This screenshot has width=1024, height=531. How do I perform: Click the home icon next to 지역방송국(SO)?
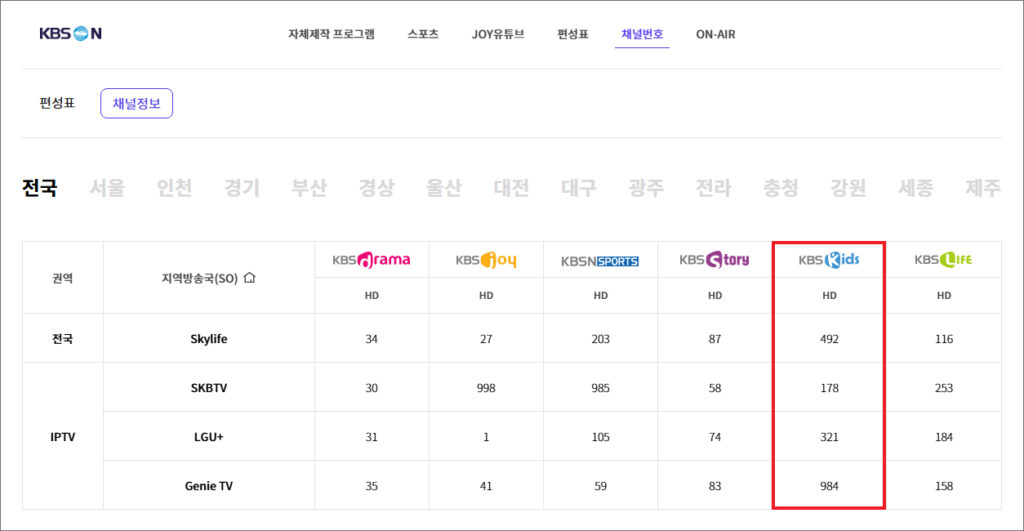[249, 278]
